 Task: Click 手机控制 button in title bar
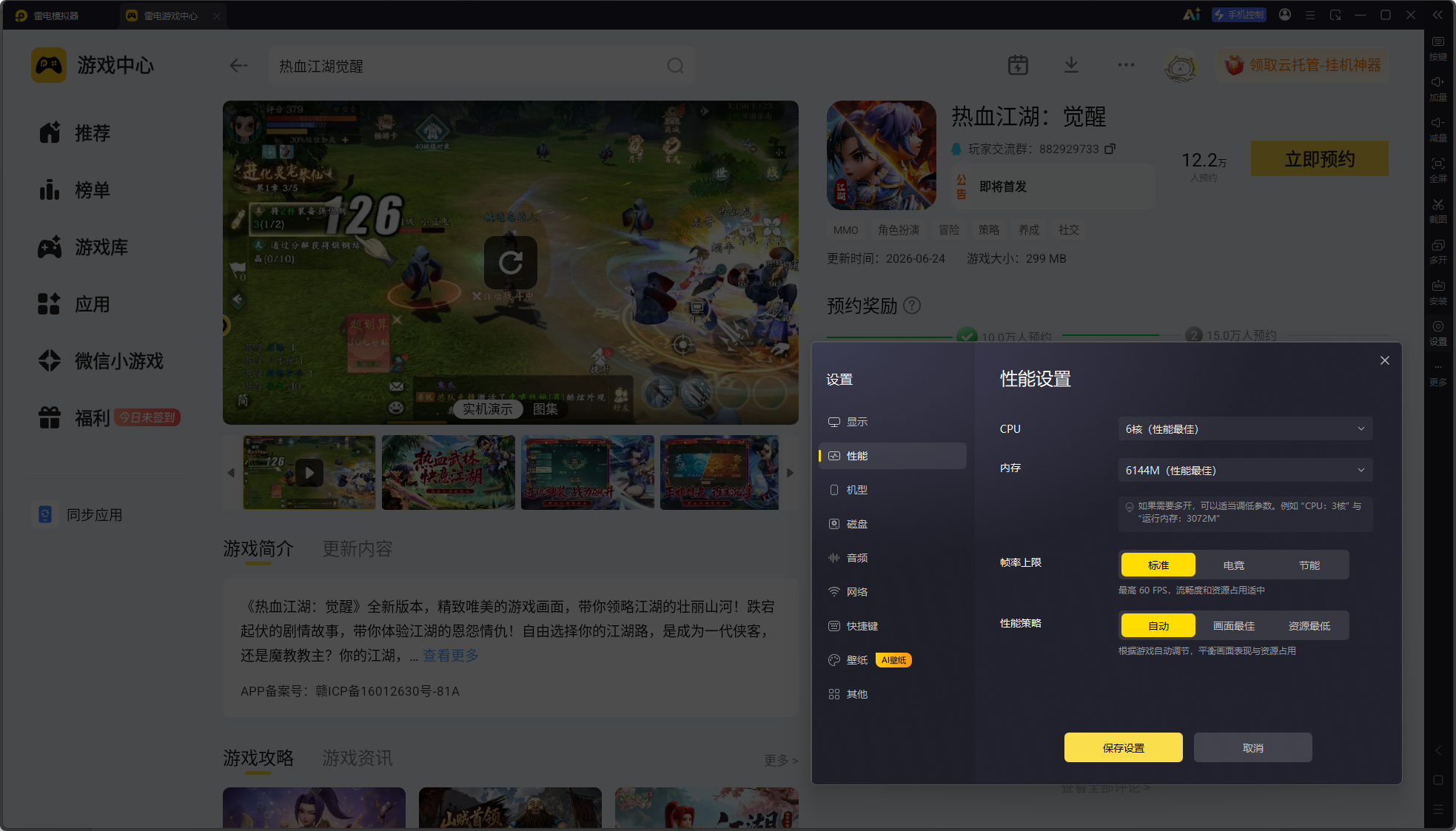[x=1239, y=15]
